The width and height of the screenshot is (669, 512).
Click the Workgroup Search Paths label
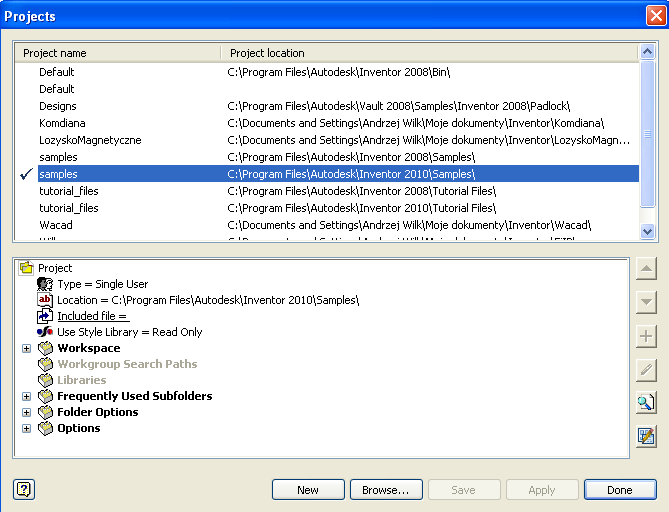coord(127,364)
